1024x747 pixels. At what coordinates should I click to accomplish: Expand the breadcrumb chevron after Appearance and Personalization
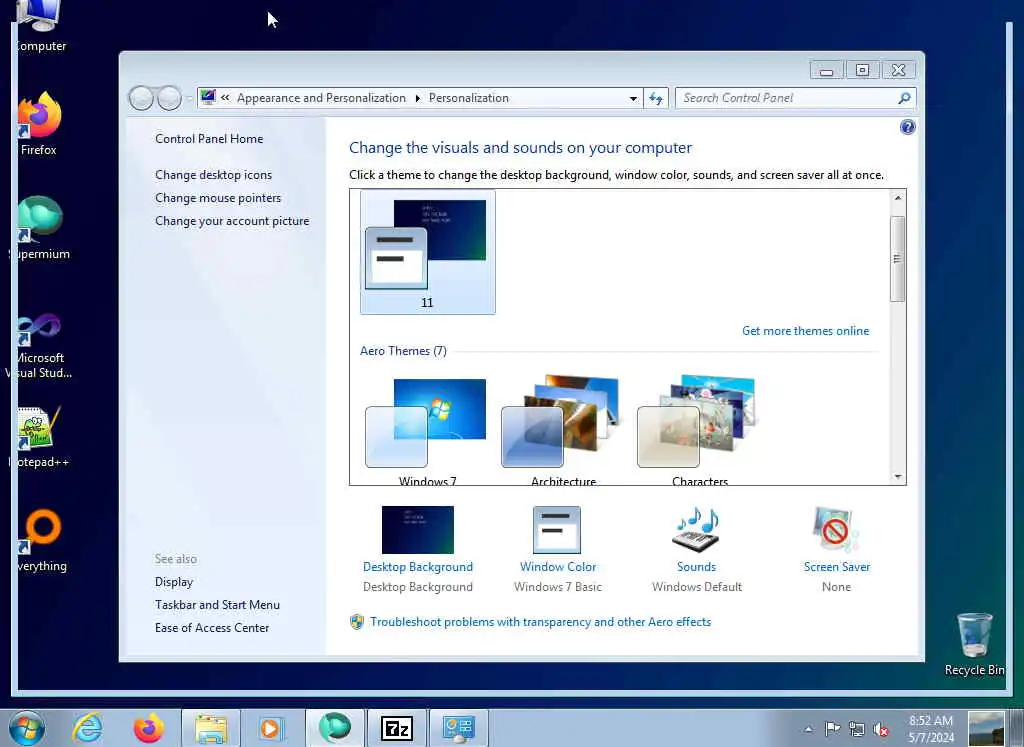[418, 99]
